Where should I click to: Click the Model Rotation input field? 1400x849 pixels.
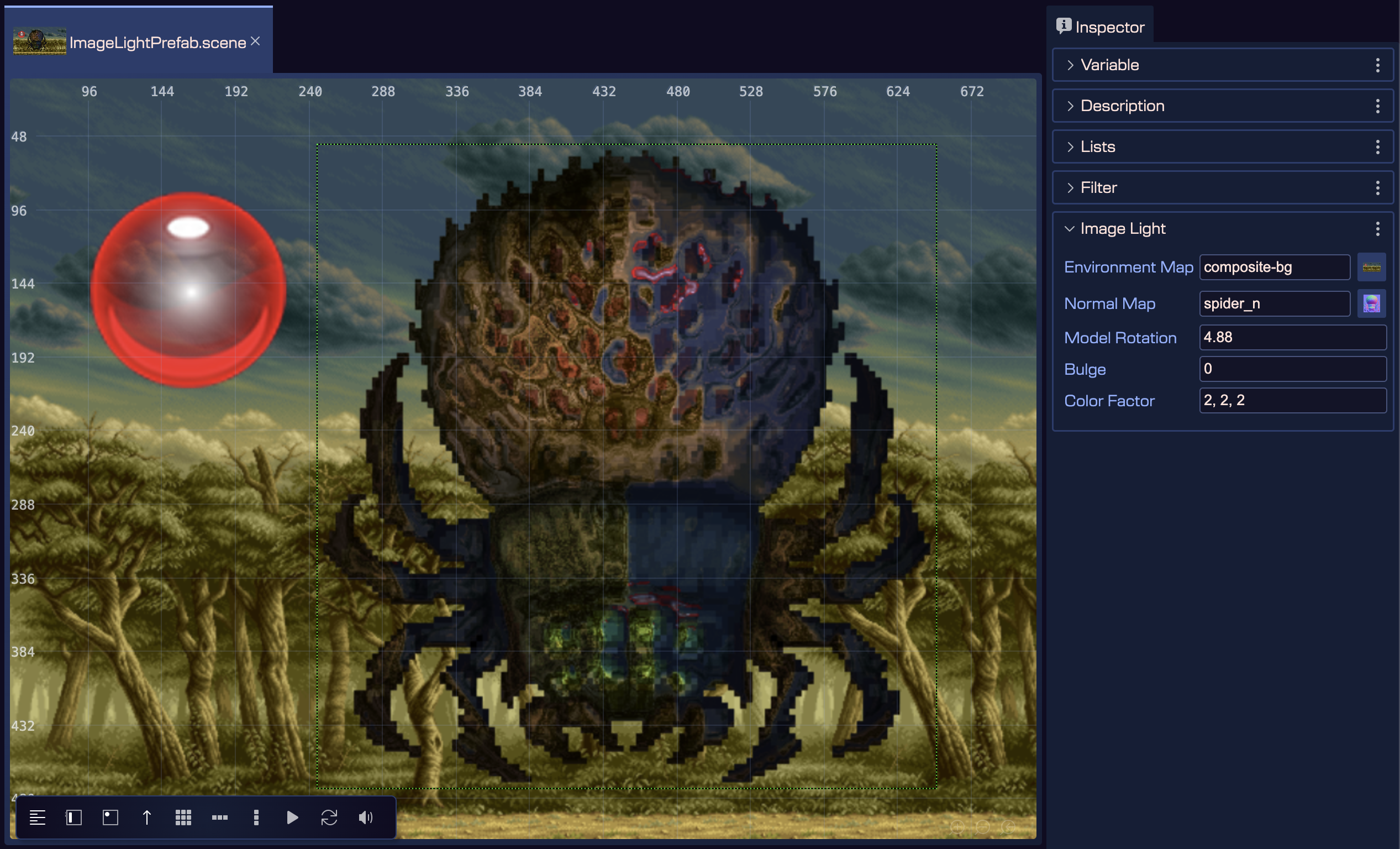point(1292,337)
